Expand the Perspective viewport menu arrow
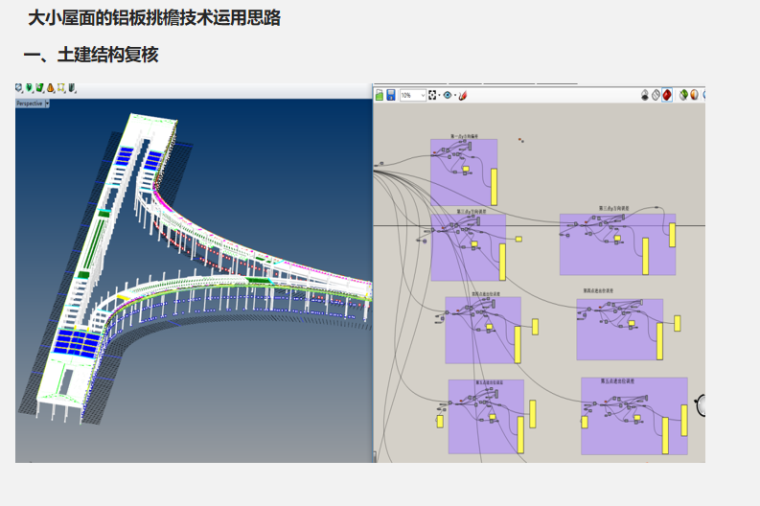Viewport: 760px width, 506px height. click(x=47, y=103)
